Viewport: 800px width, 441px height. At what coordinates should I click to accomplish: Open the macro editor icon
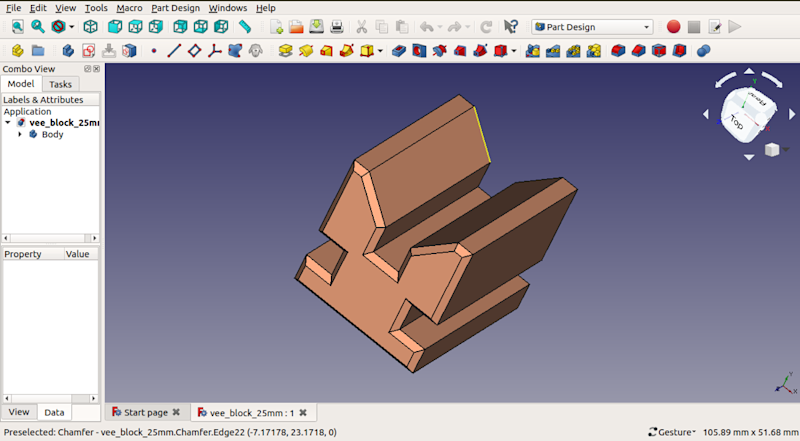tap(715, 27)
